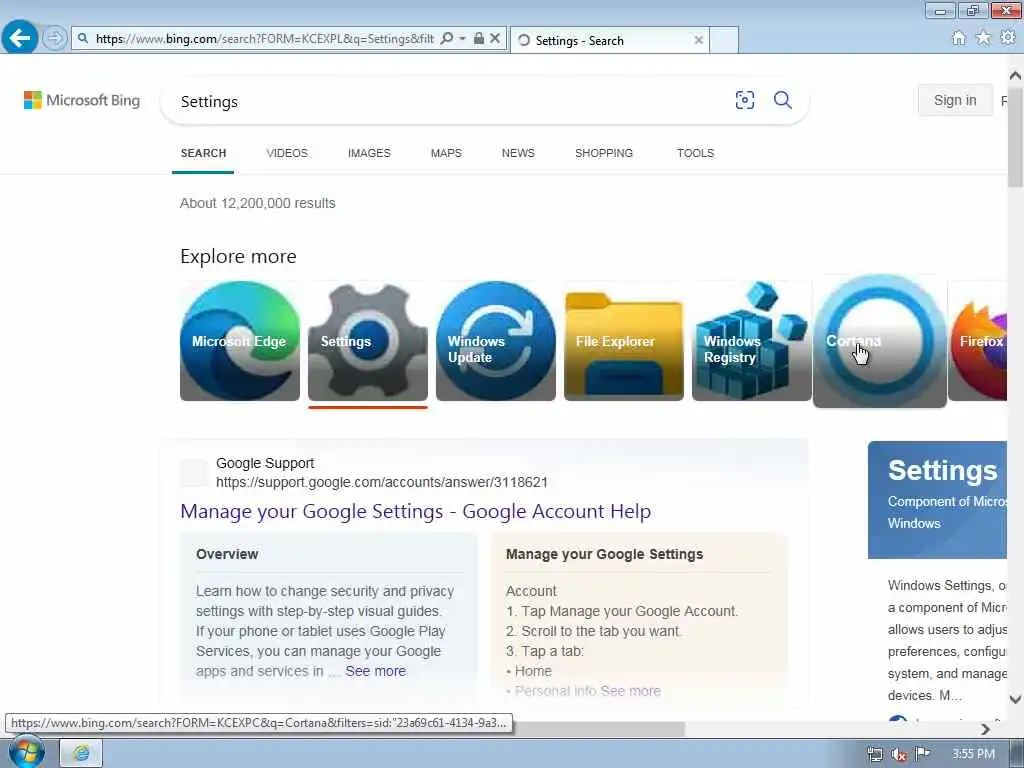1024x768 pixels.
Task: Click Internet Explorer taskbar icon
Action: coord(82,753)
